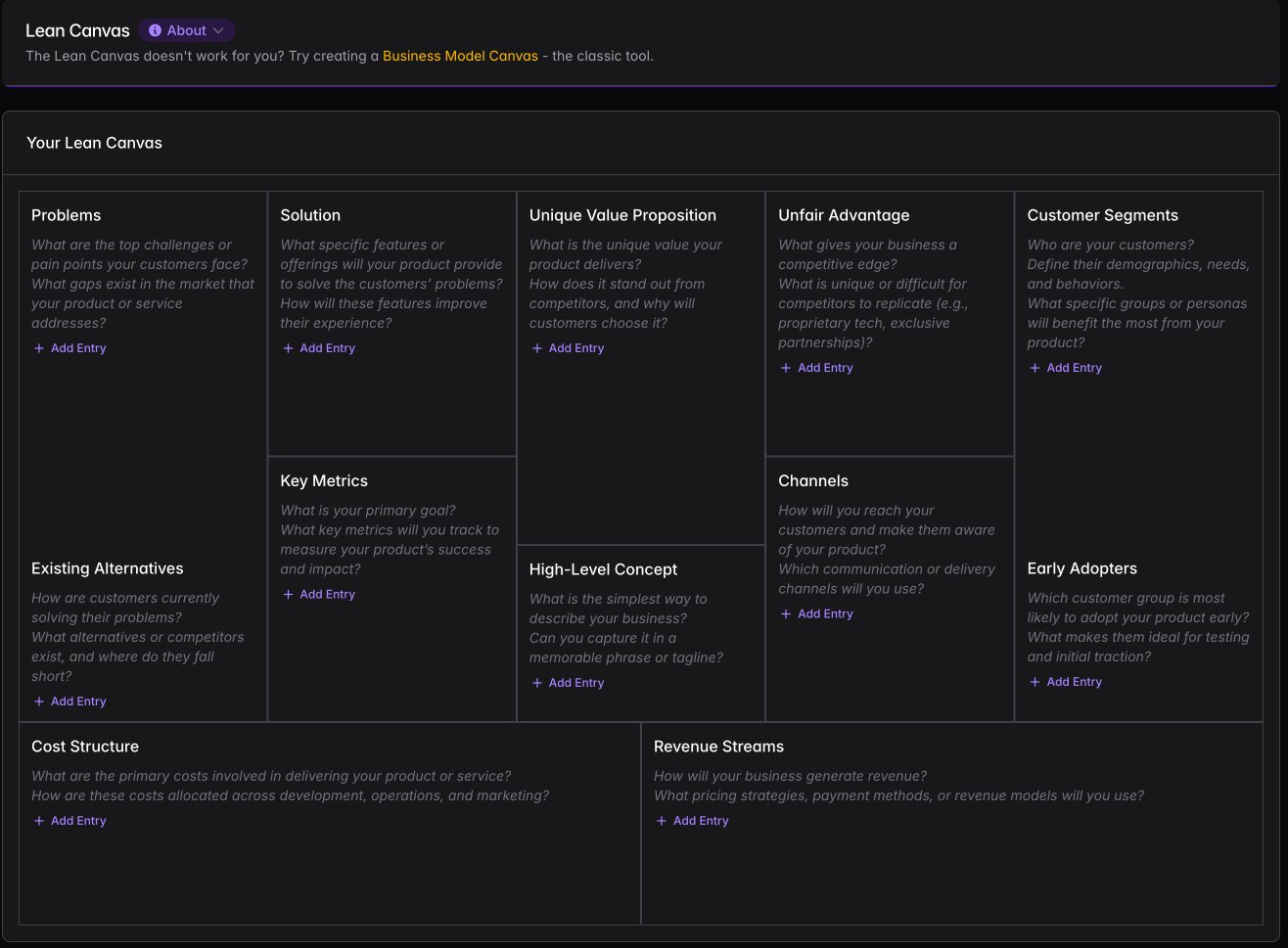This screenshot has height=948, width=1288.
Task: Click the plus icon under Solution
Action: tap(288, 348)
